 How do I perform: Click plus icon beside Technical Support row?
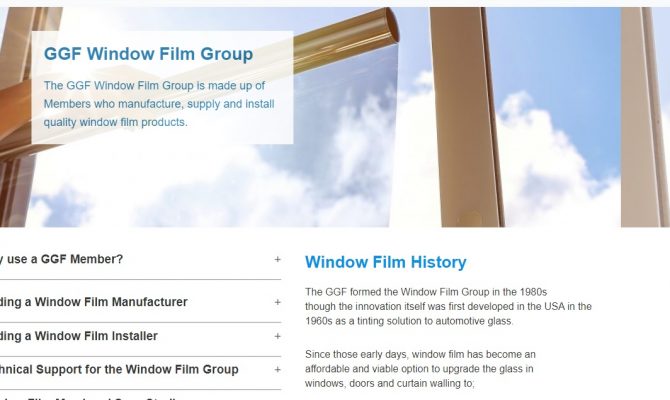[277, 370]
